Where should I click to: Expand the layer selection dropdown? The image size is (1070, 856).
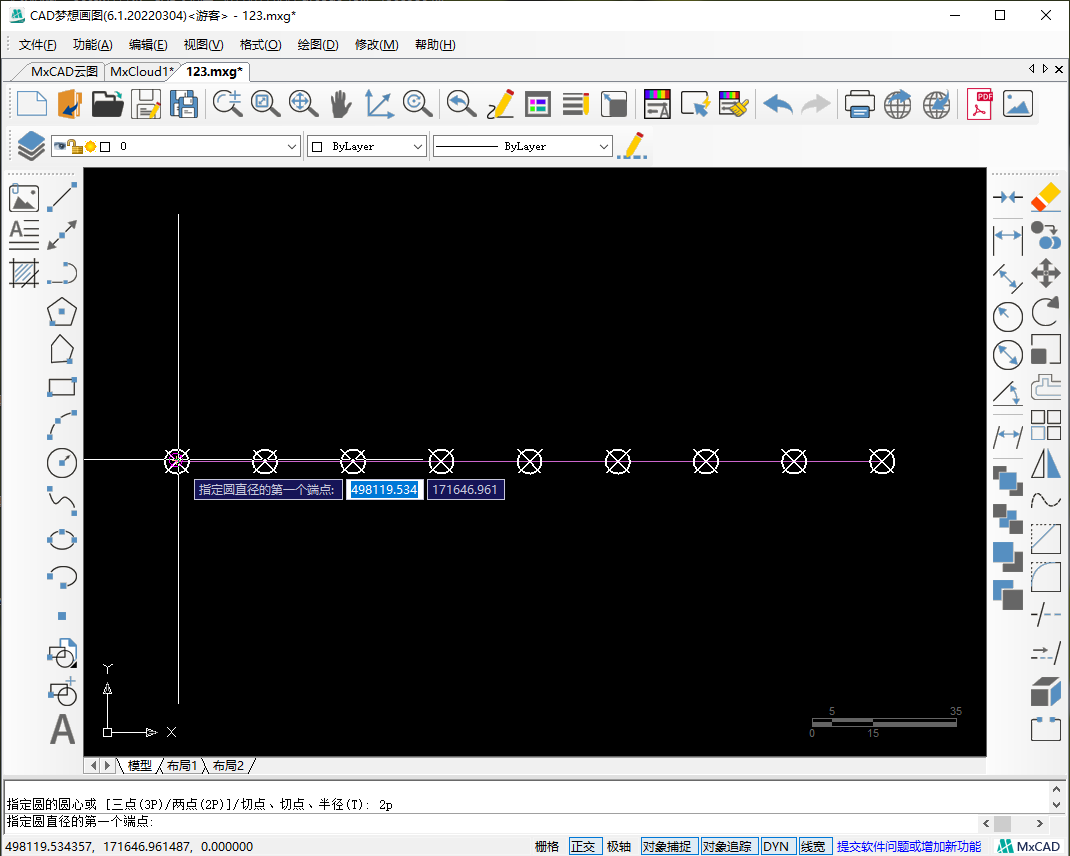point(292,147)
